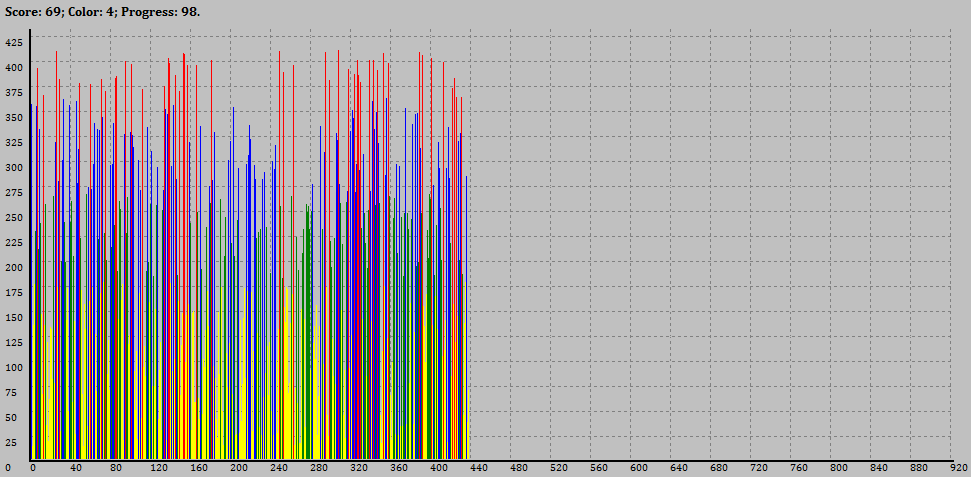Select the 425 label on vertical axis

pos(13,43)
